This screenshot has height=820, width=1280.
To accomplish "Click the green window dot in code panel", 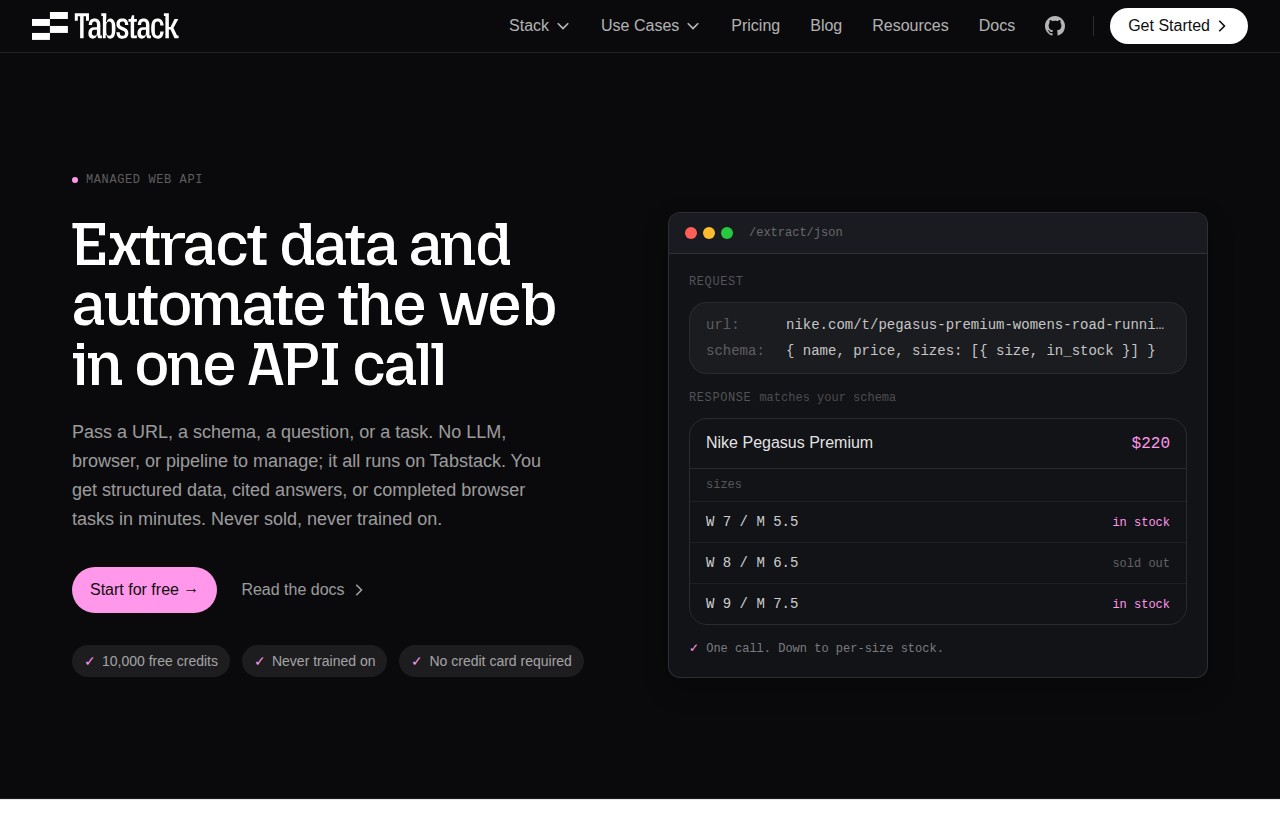I will pos(727,233).
